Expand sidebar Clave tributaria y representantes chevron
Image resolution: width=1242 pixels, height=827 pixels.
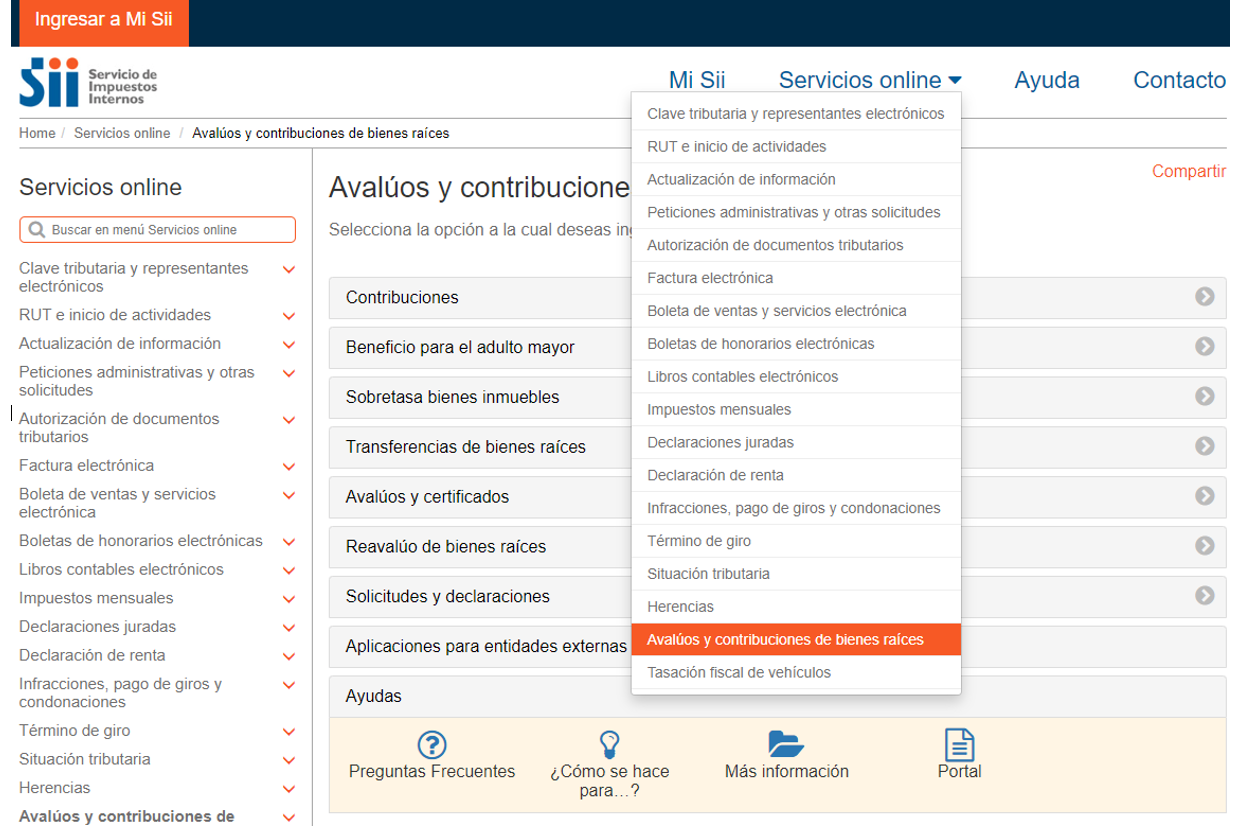tap(289, 270)
